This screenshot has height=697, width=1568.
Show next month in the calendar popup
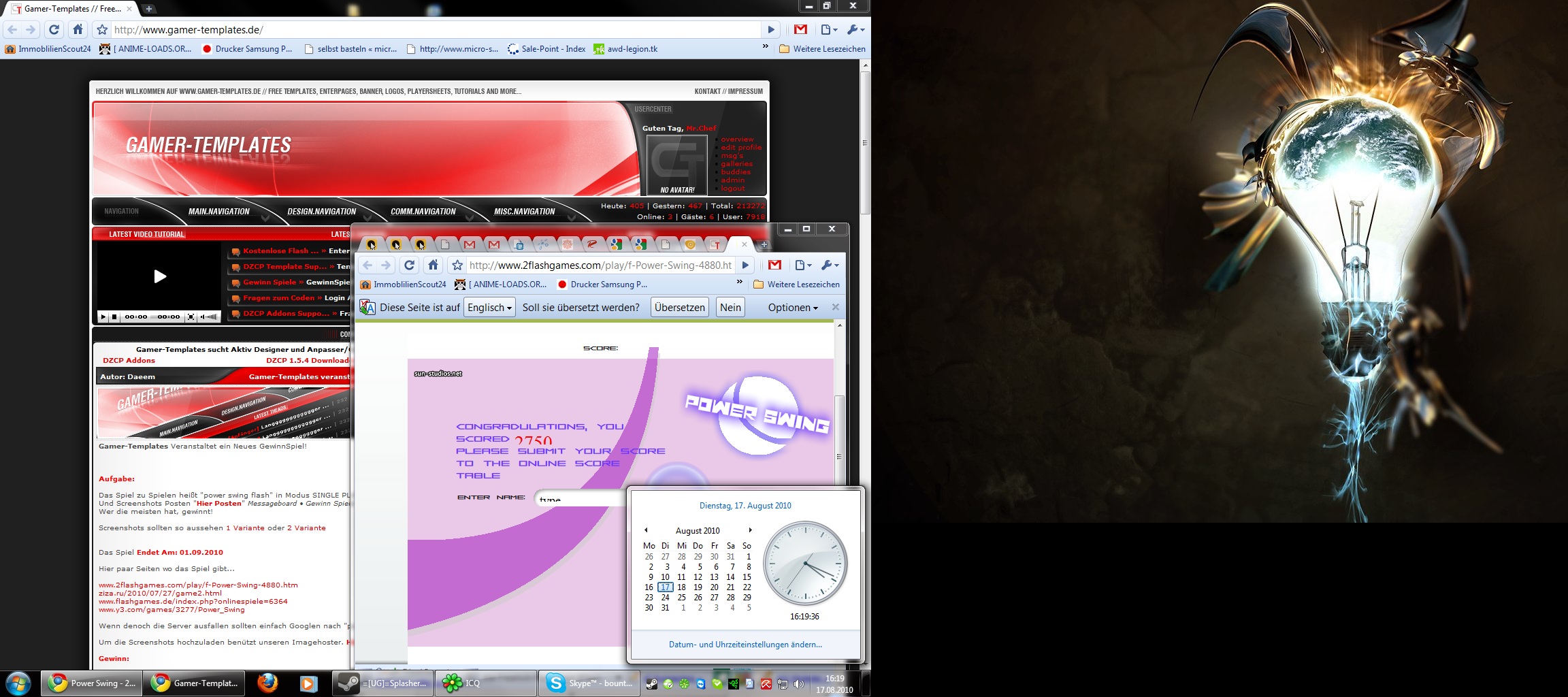750,530
